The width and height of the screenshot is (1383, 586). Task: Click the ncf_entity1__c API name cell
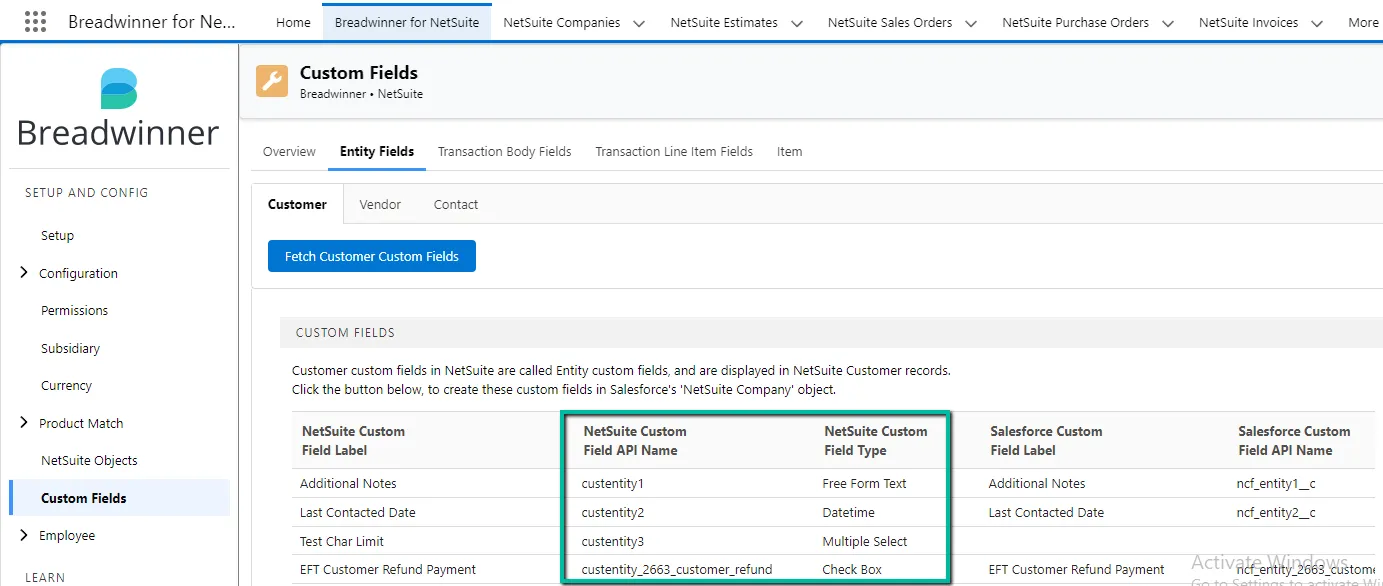pos(1276,484)
